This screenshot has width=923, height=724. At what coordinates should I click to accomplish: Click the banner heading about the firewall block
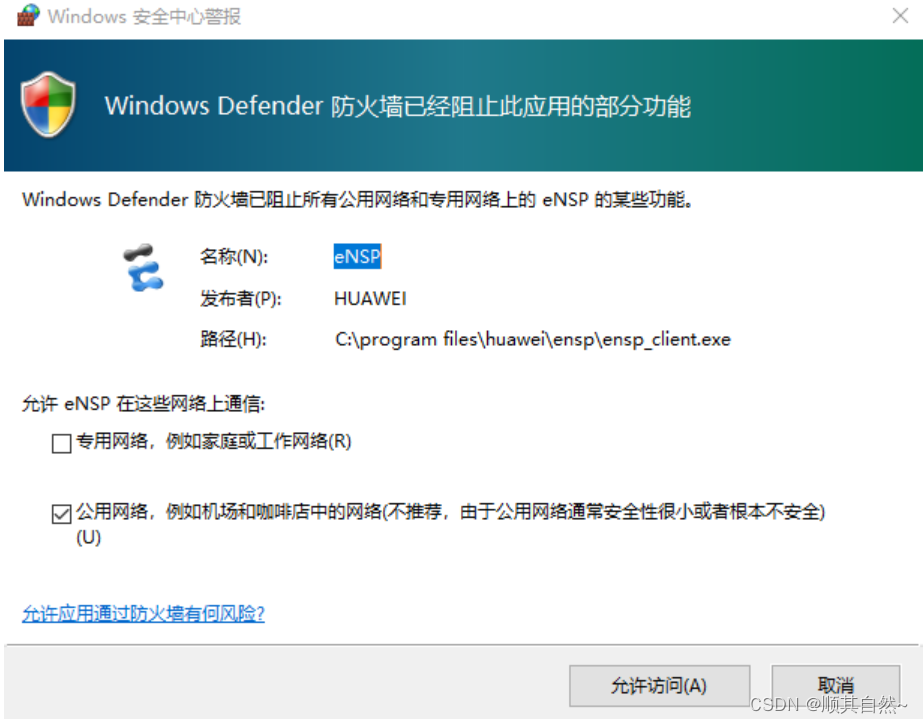tap(398, 106)
